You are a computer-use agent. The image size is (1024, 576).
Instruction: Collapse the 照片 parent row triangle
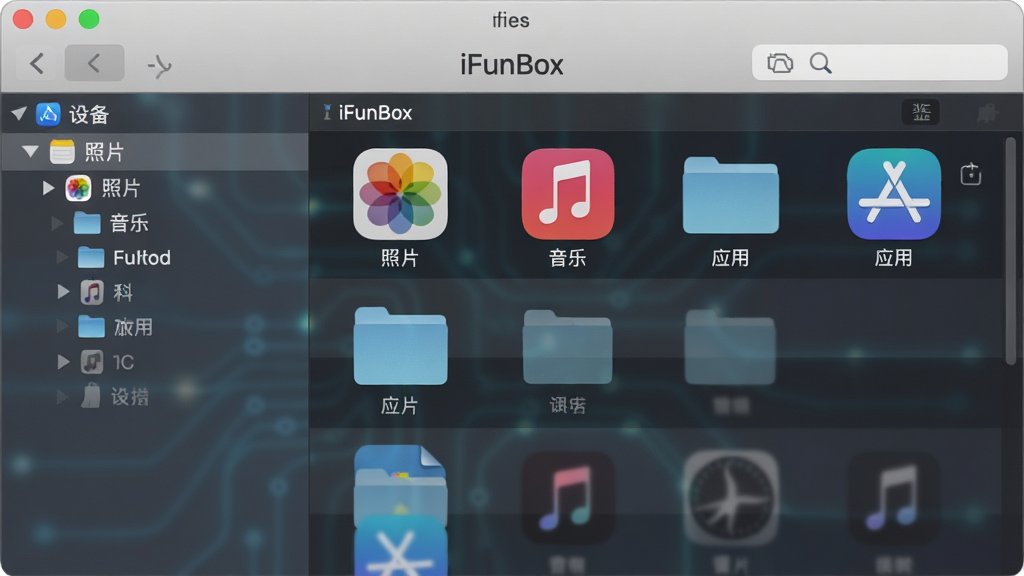point(30,152)
